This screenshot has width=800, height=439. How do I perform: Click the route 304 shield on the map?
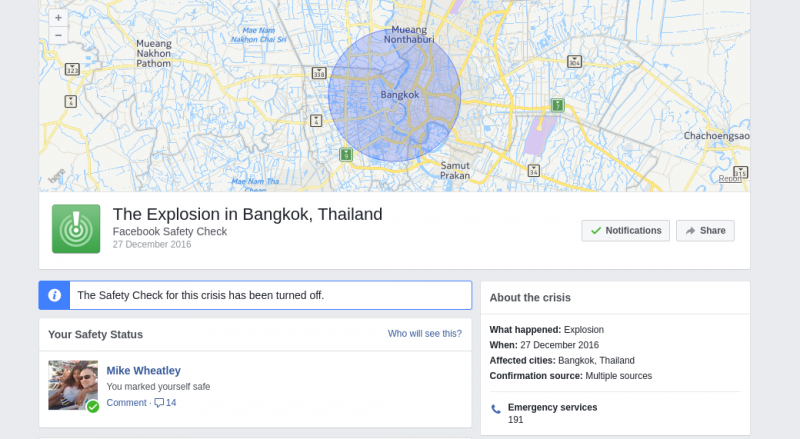pos(574,62)
